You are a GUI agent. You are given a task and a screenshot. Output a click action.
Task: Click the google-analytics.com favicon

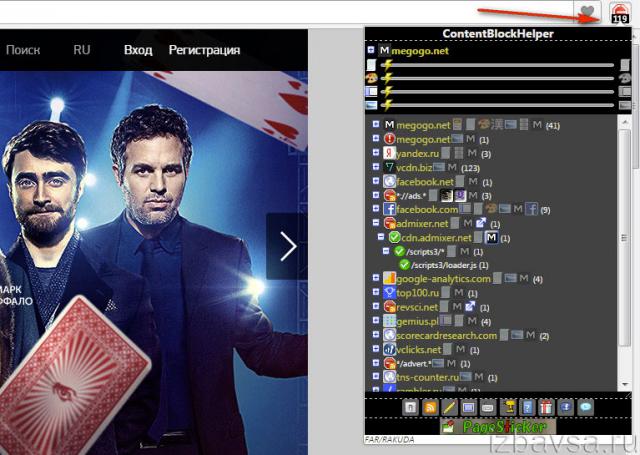pos(390,278)
